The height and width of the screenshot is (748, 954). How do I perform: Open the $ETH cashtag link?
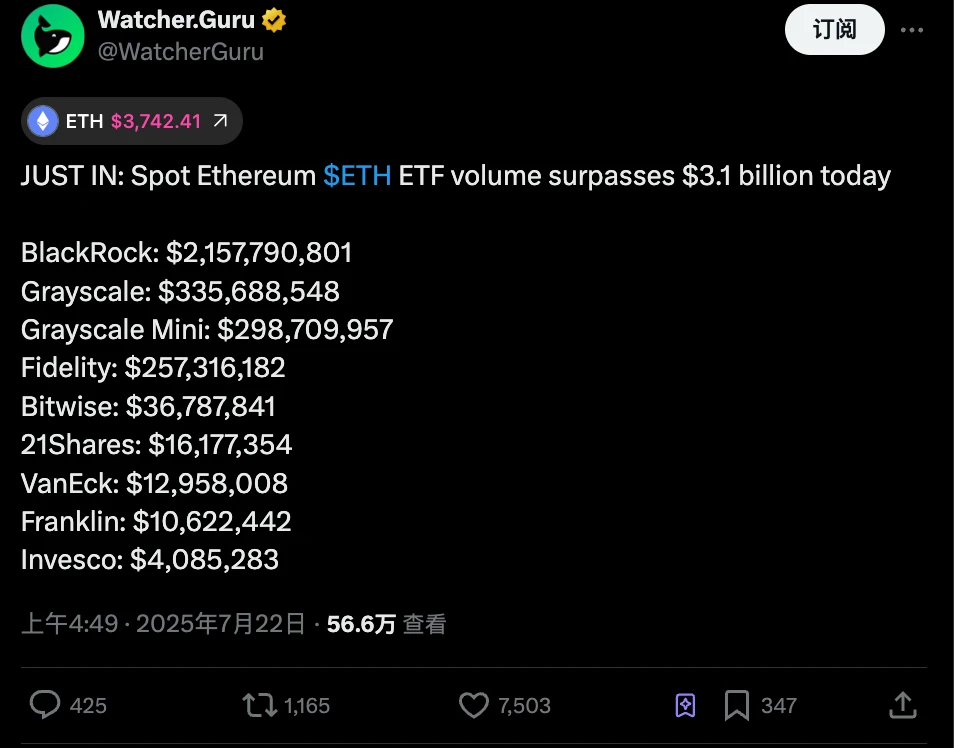pos(355,176)
